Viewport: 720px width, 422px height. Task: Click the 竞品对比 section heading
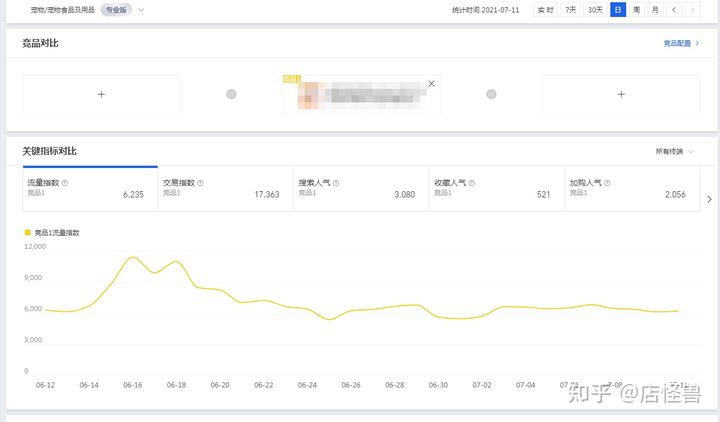pyautogui.click(x=40, y=43)
